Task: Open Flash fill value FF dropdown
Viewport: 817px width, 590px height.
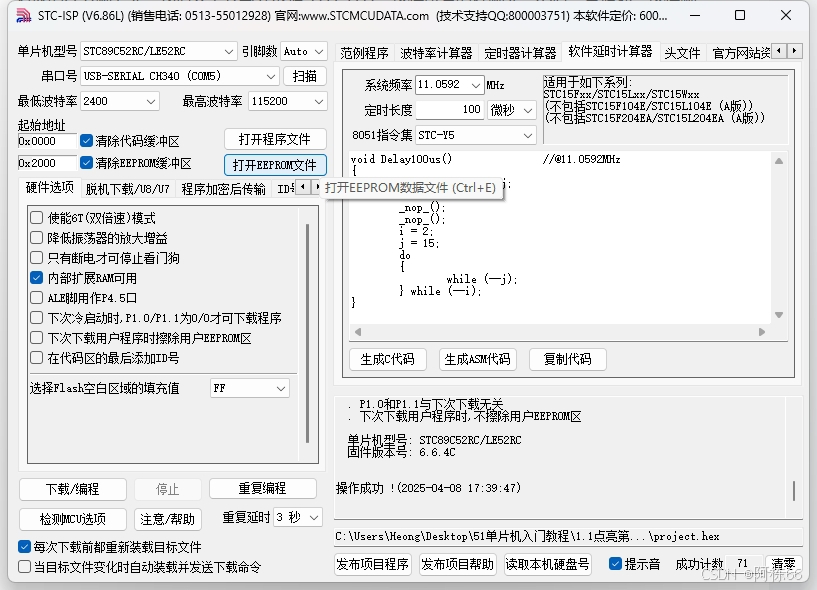Action: point(250,388)
